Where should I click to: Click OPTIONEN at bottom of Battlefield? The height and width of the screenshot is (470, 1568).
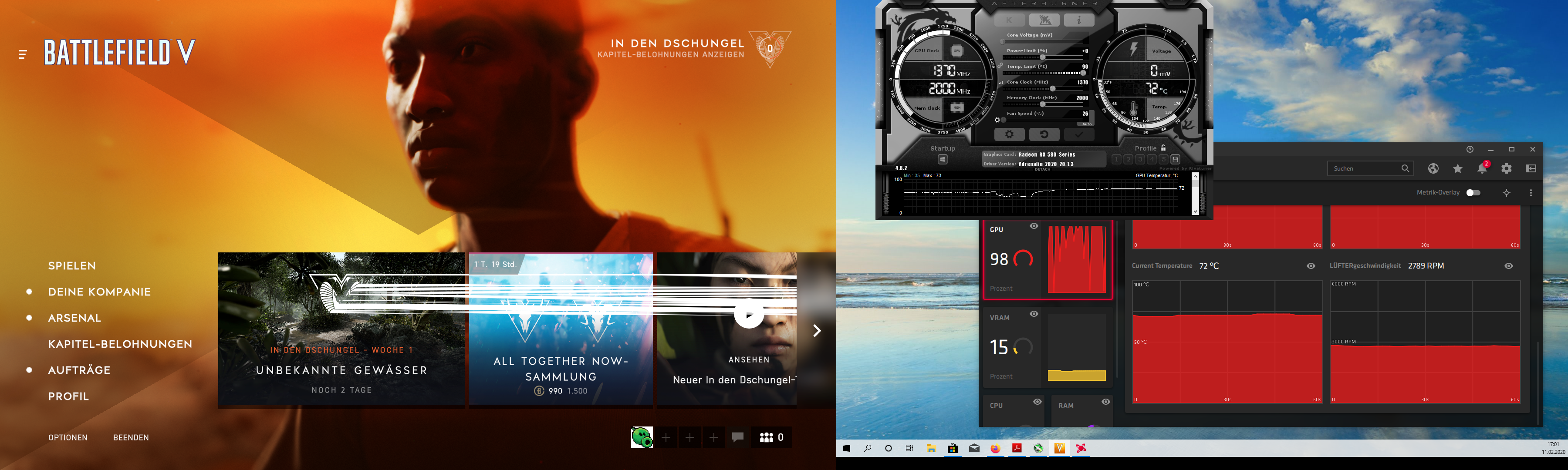click(x=68, y=437)
